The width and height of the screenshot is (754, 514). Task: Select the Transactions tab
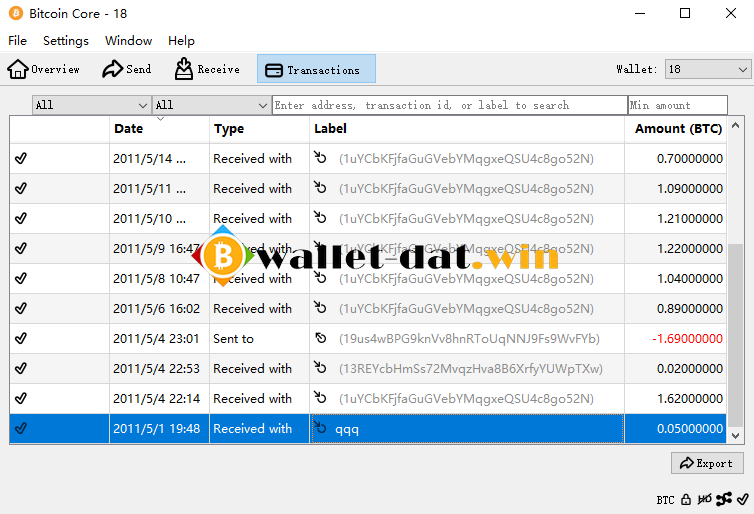click(x=316, y=69)
